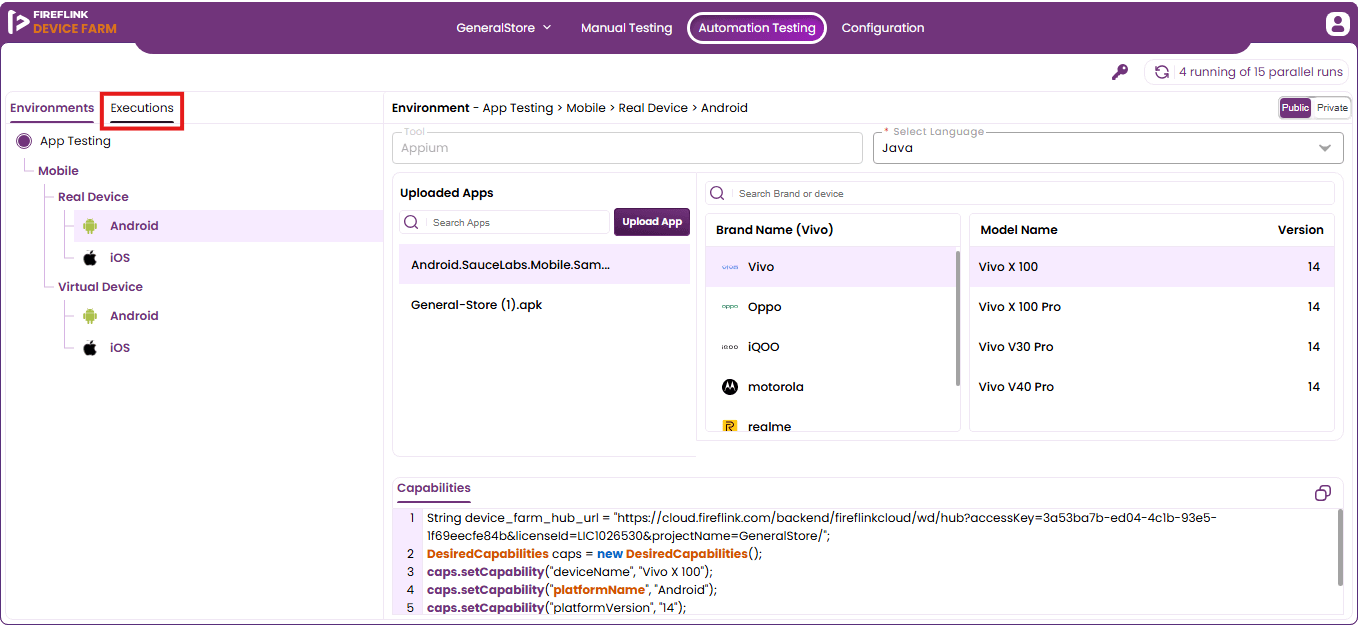Focus the Search Apps input field
Screen dimensions: 1361x626
tap(504, 222)
